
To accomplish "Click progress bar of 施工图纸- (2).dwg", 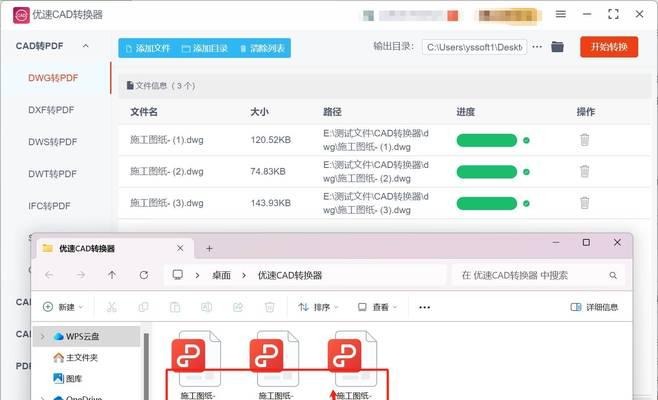I will pos(487,172).
